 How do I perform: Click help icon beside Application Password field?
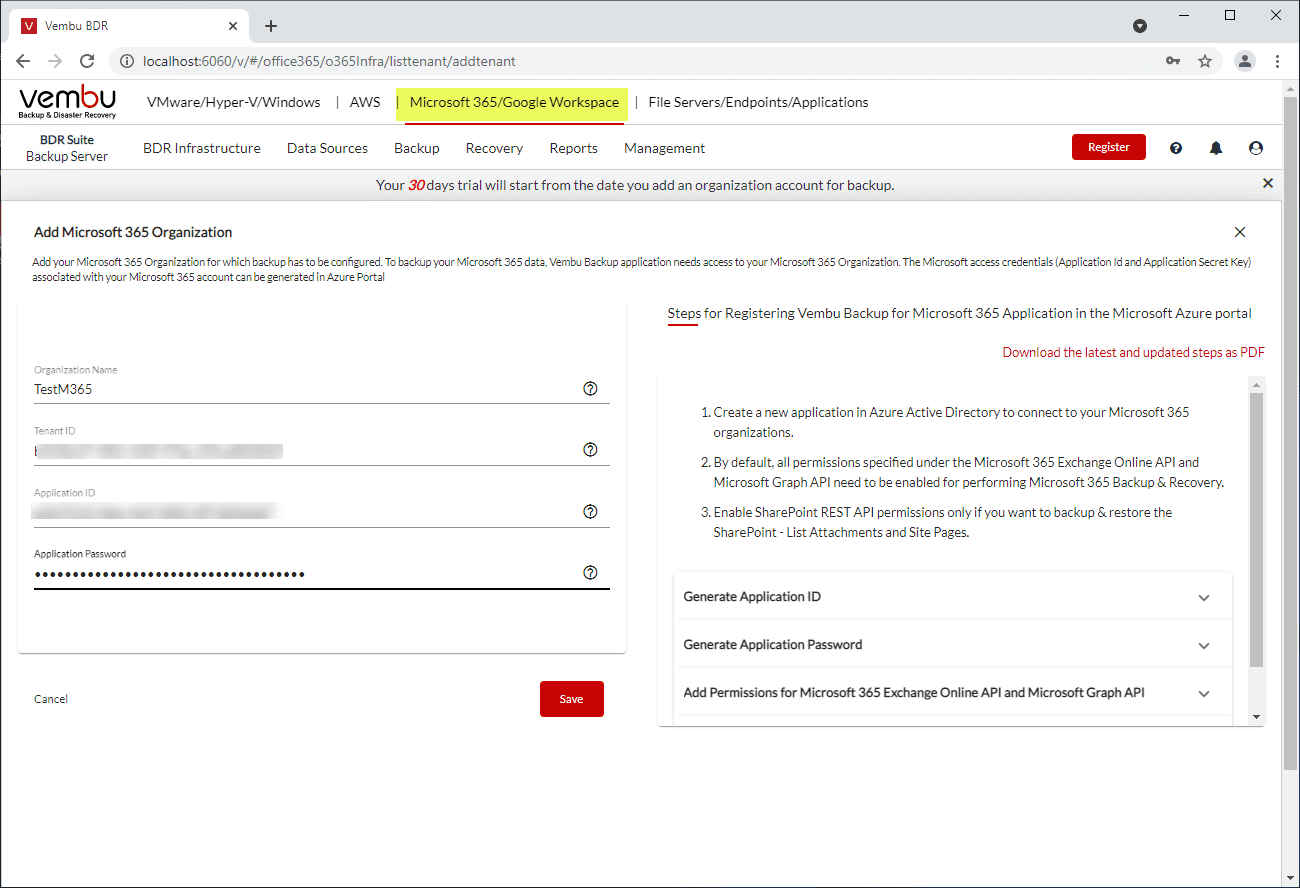(x=590, y=573)
